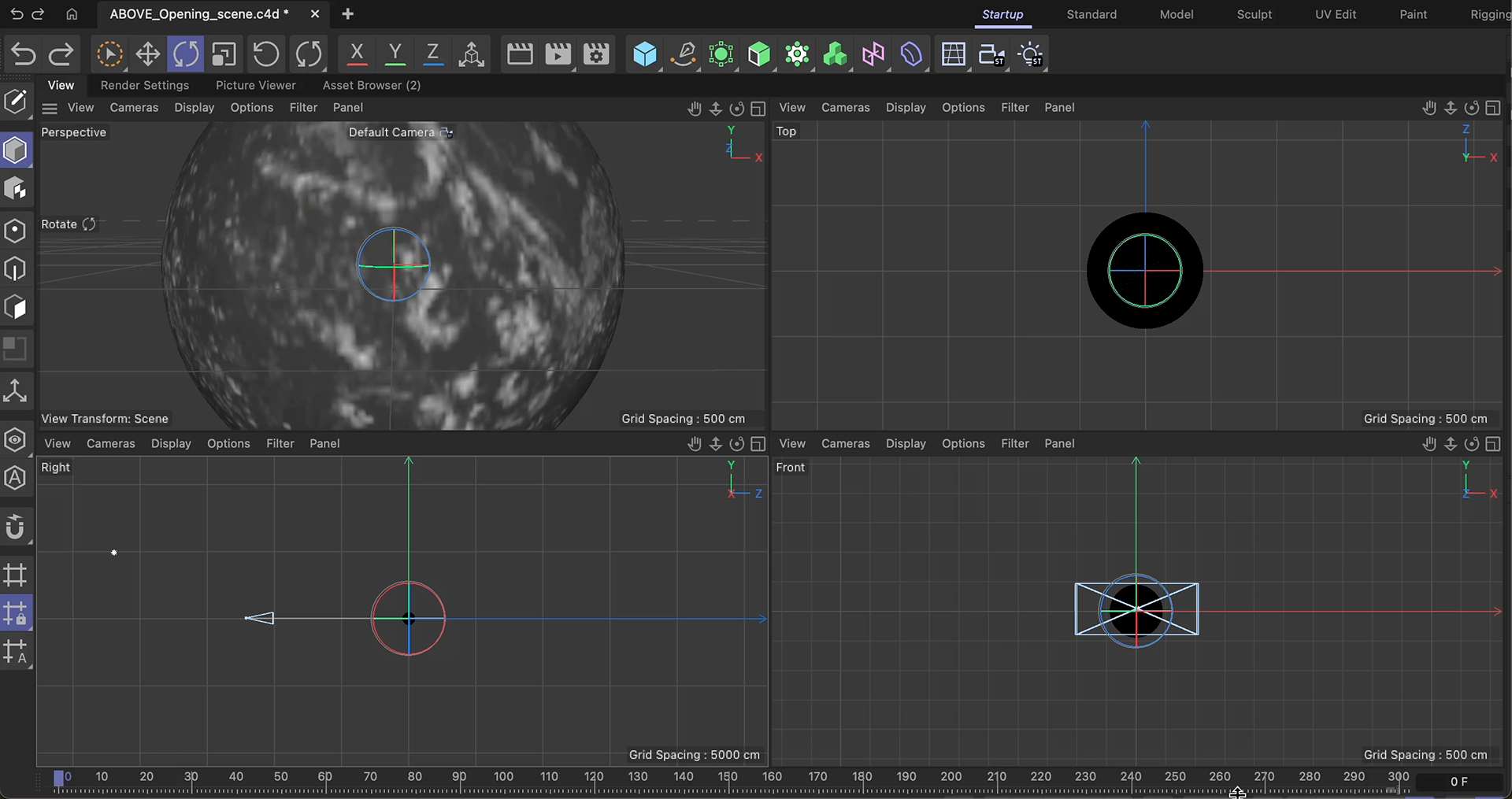Enable the Z-axis constraint lock
The width and height of the screenshot is (1512, 799).
[432, 54]
